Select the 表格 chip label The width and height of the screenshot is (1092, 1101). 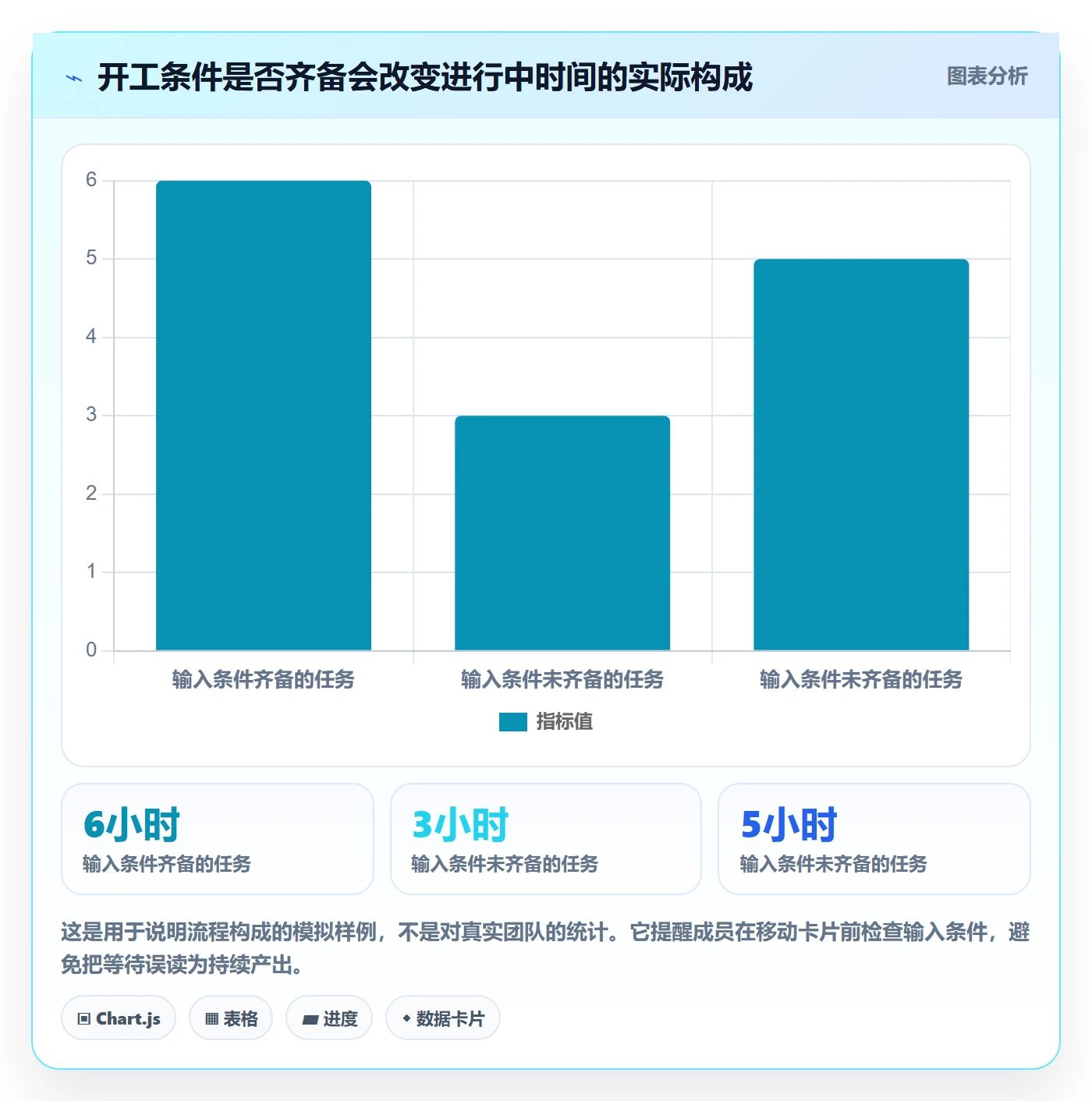(x=240, y=1018)
